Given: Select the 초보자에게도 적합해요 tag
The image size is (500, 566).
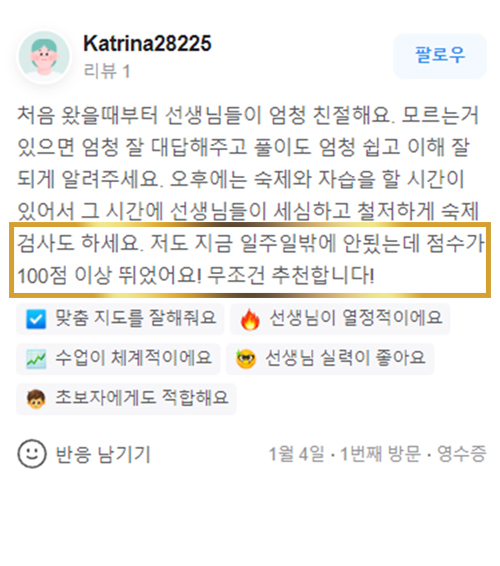Looking at the screenshot, I should click(x=126, y=399).
